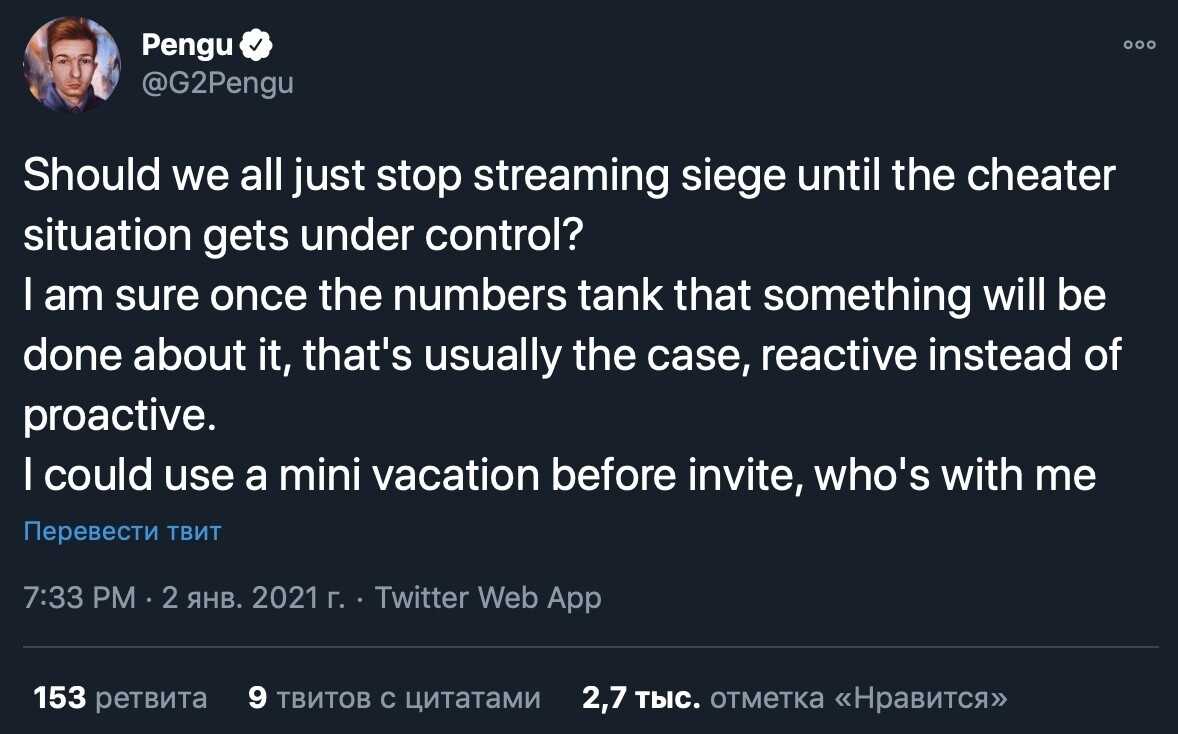
Task: Open the Twitter Web App source link
Action: point(488,598)
